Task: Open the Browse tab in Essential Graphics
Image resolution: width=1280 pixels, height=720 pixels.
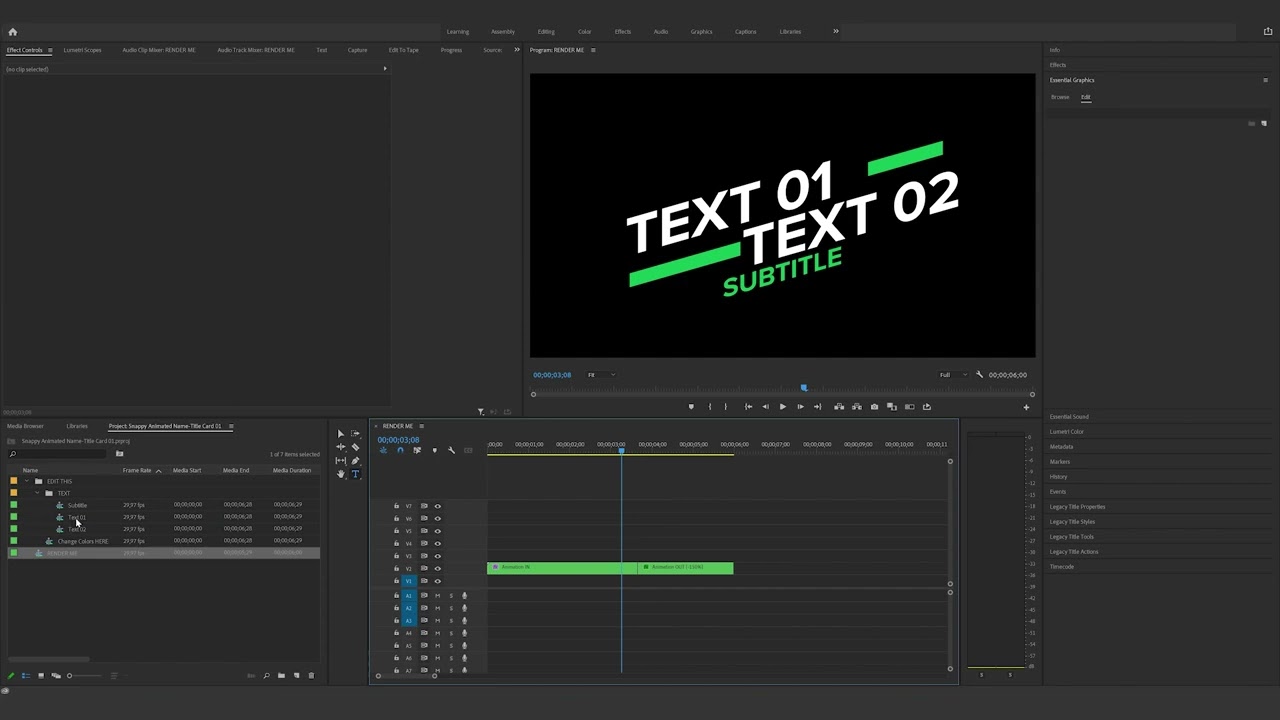Action: coord(1060,97)
